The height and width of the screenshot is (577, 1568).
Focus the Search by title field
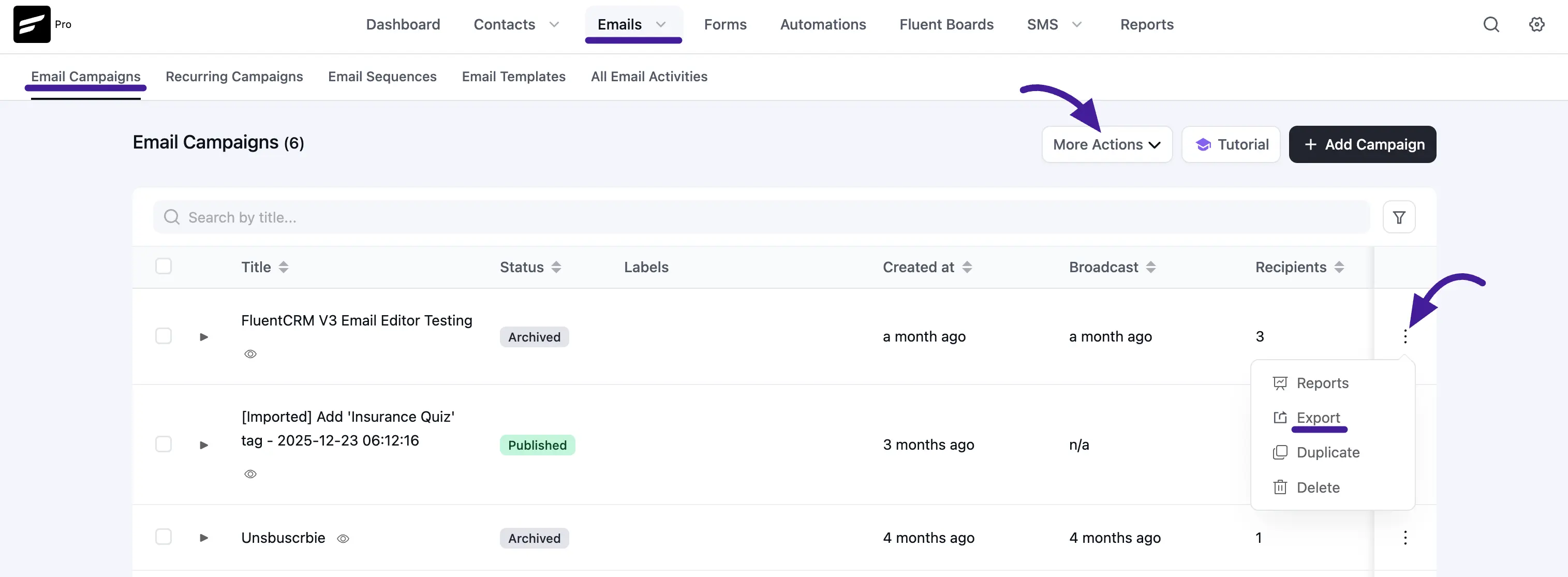click(x=761, y=217)
